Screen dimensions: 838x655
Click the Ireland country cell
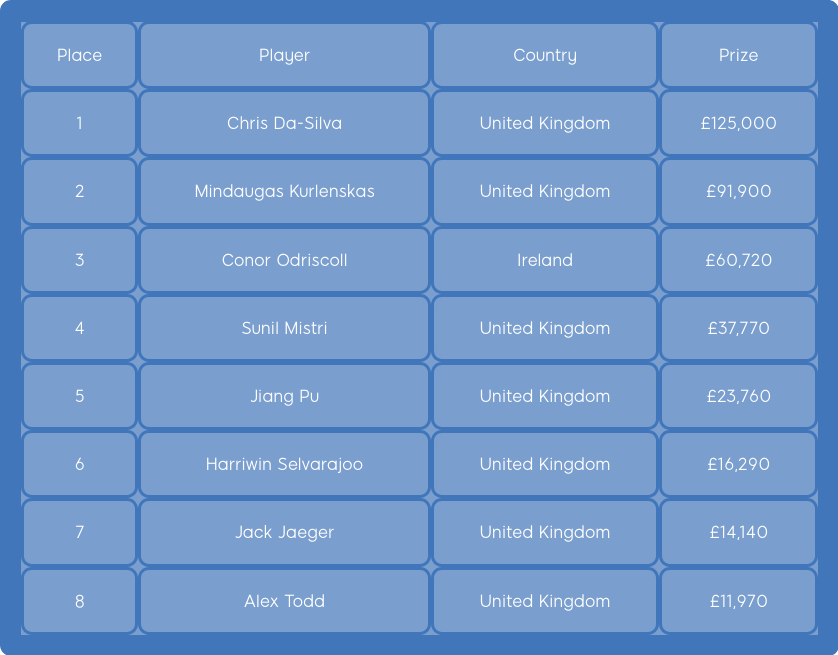545,260
